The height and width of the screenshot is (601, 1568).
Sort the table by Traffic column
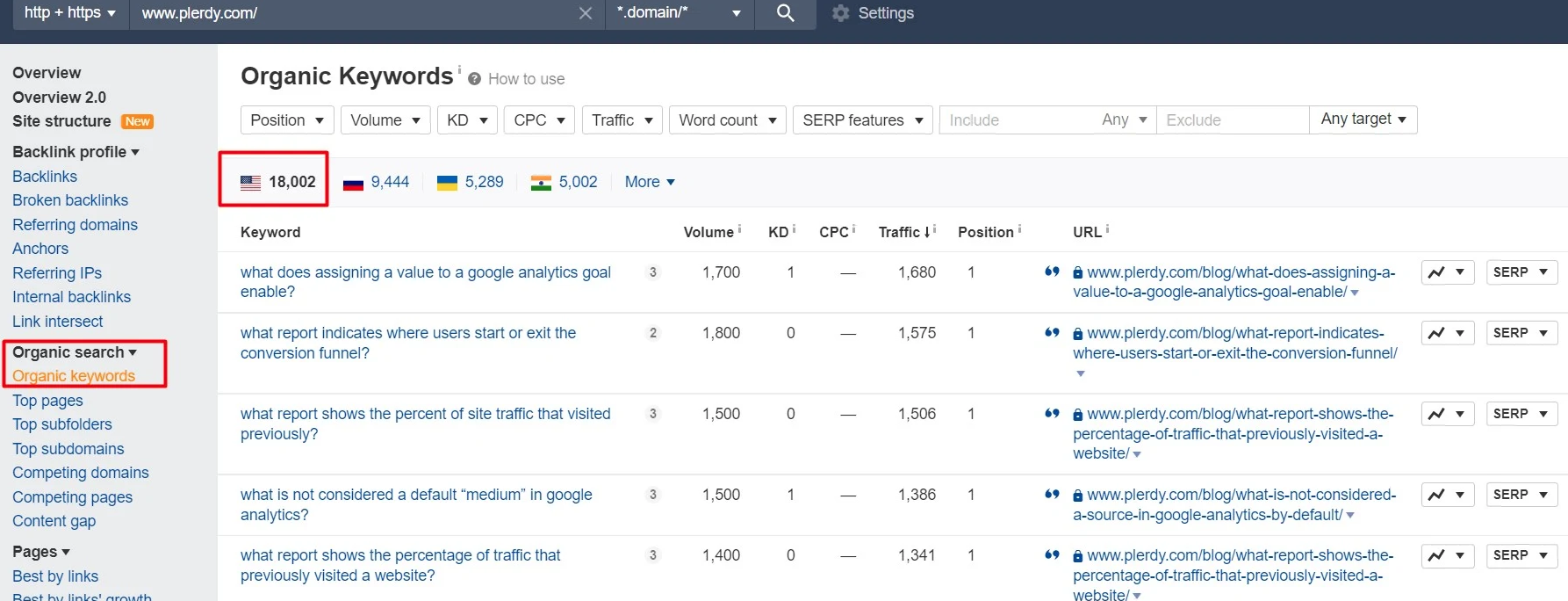[x=903, y=232]
